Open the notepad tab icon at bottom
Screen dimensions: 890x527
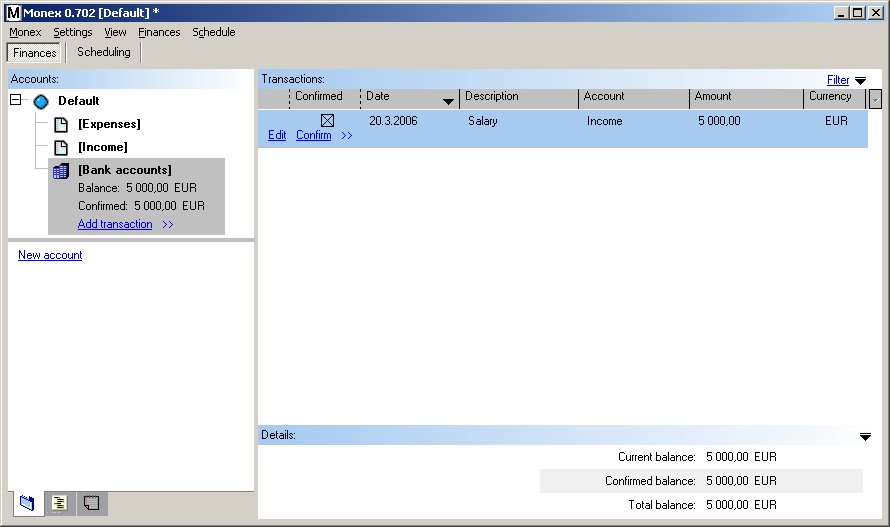(91, 503)
